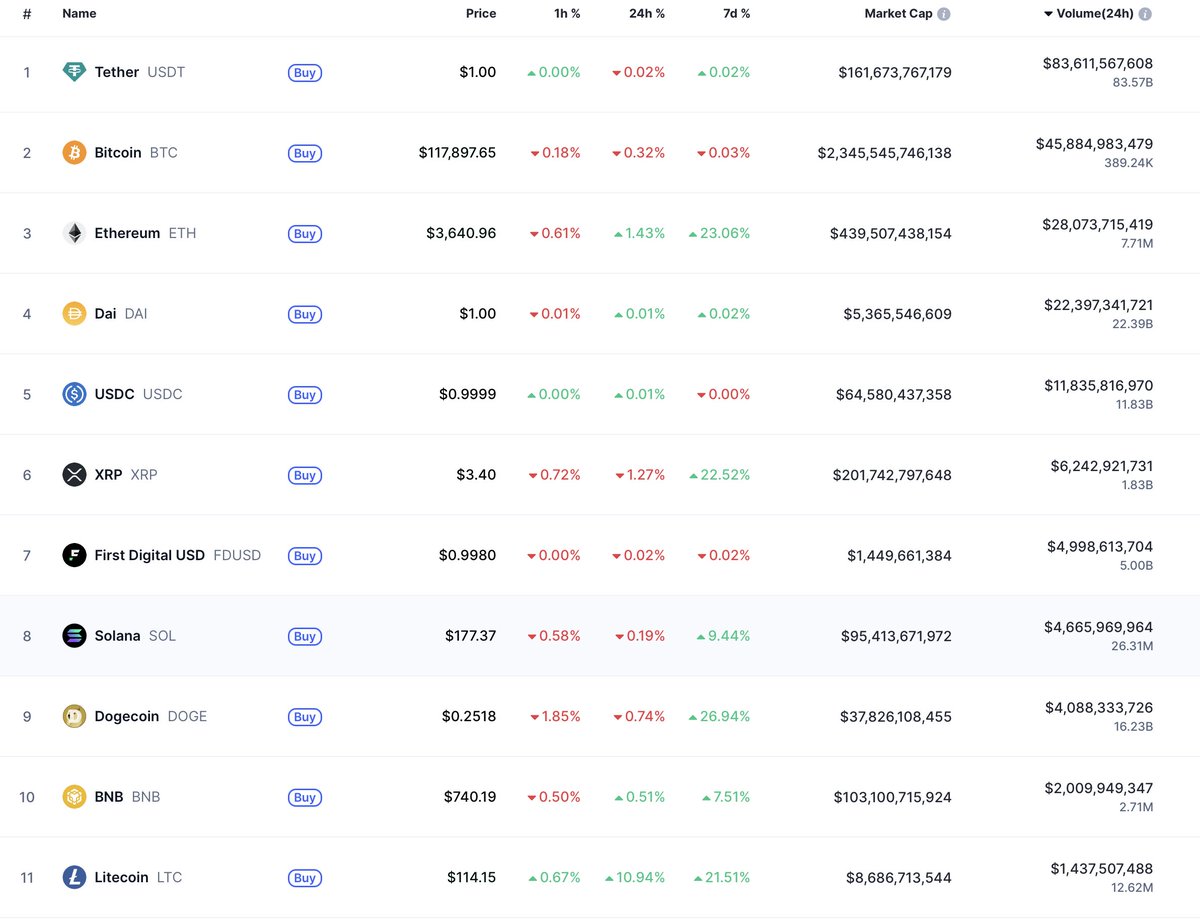Click Dogecoin 1h change 1.85%

[556, 716]
